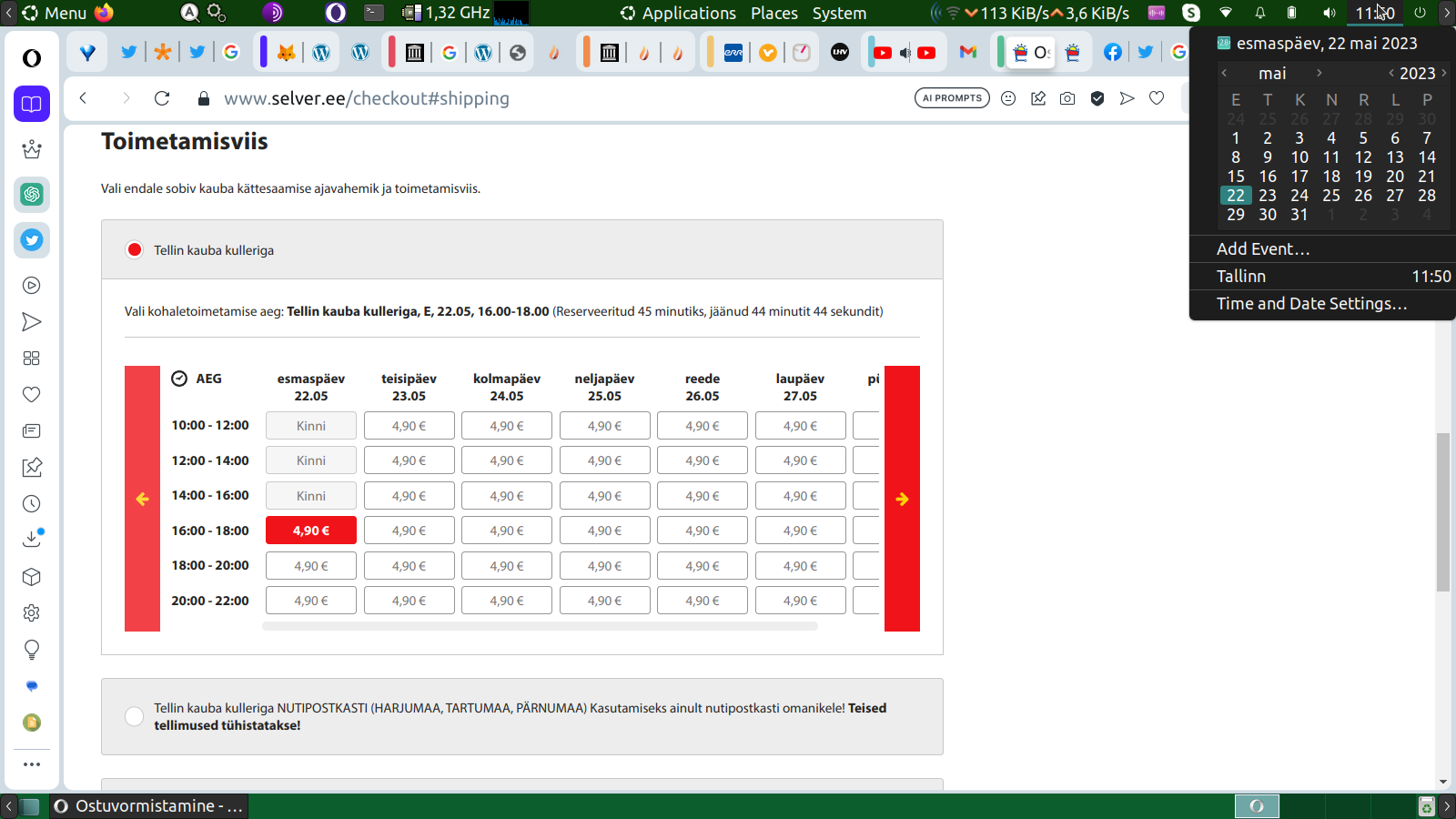Click the horizontal scrollbar under the timetable

tap(540, 626)
